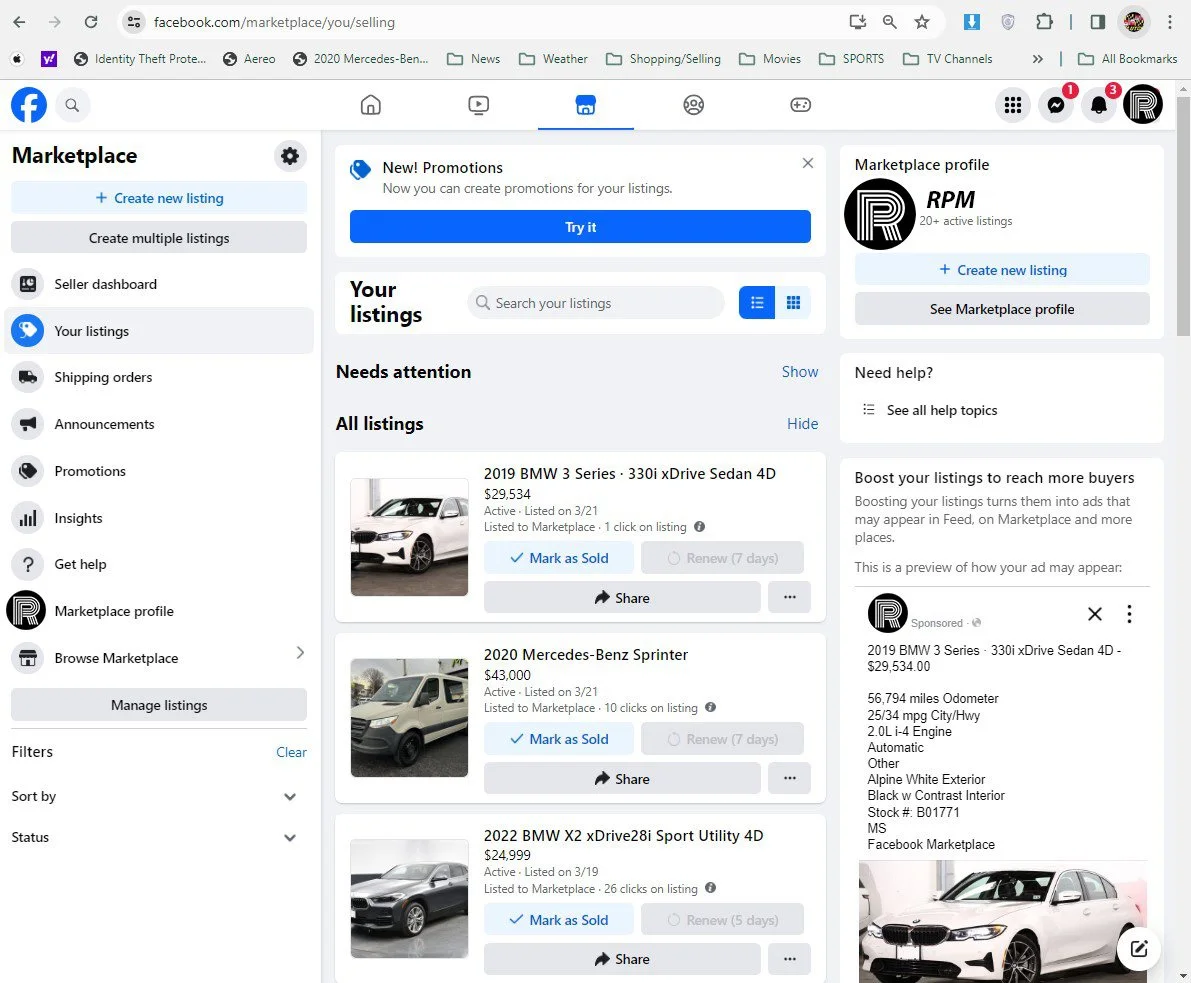This screenshot has width=1191, height=983.
Task: Open Marketplace profile sidebar item
Action: (159, 611)
